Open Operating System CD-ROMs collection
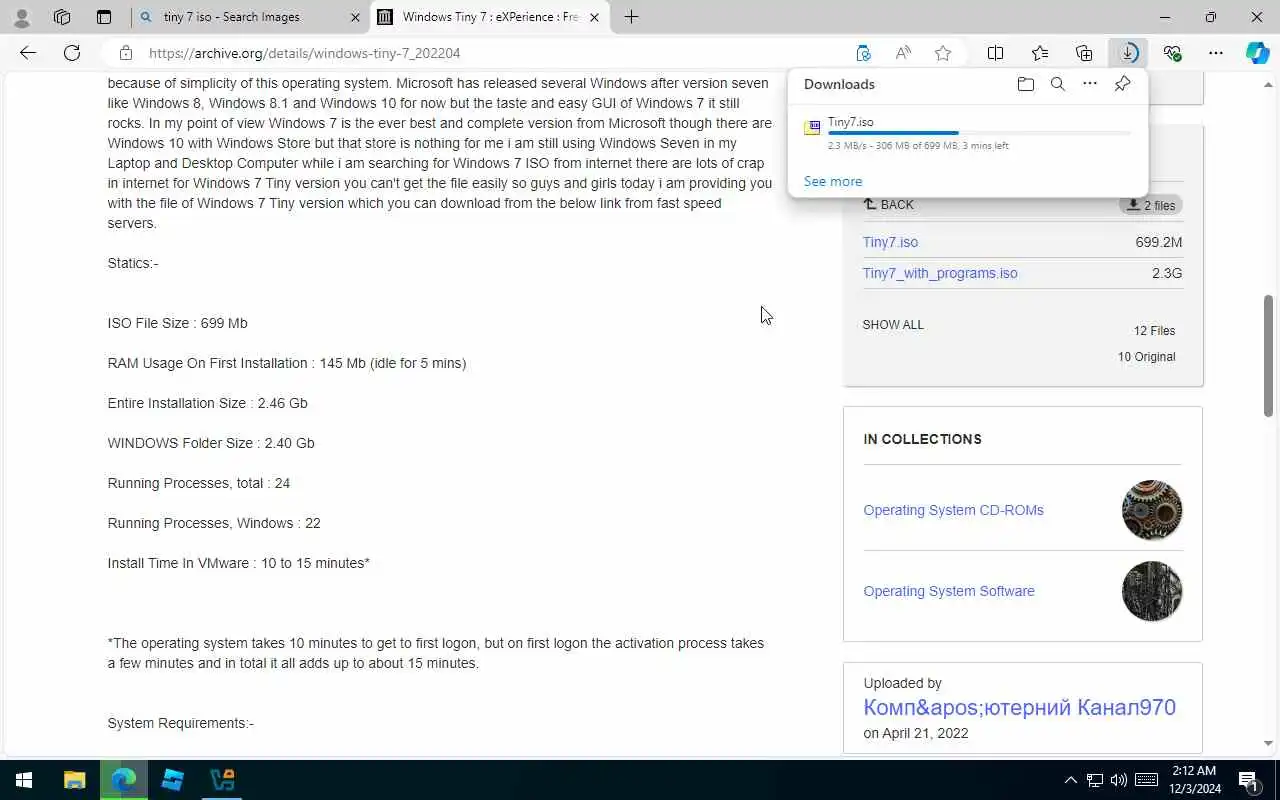Viewport: 1280px width, 800px height. pyautogui.click(x=953, y=510)
